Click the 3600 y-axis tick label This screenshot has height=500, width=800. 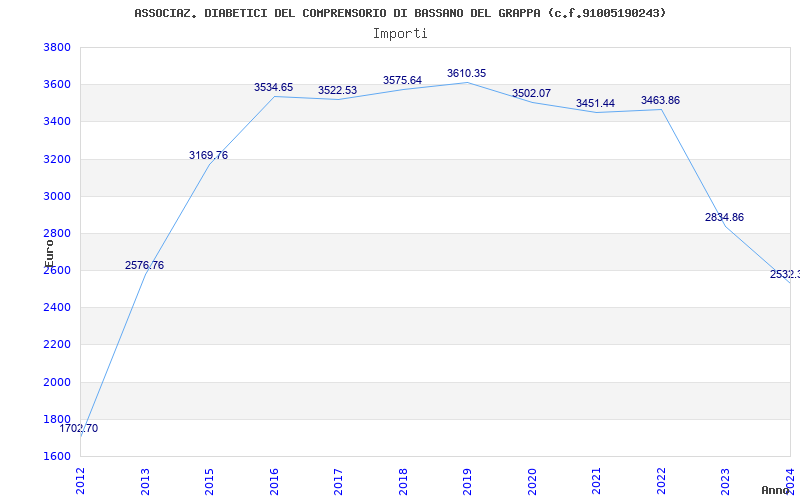pyautogui.click(x=57, y=84)
